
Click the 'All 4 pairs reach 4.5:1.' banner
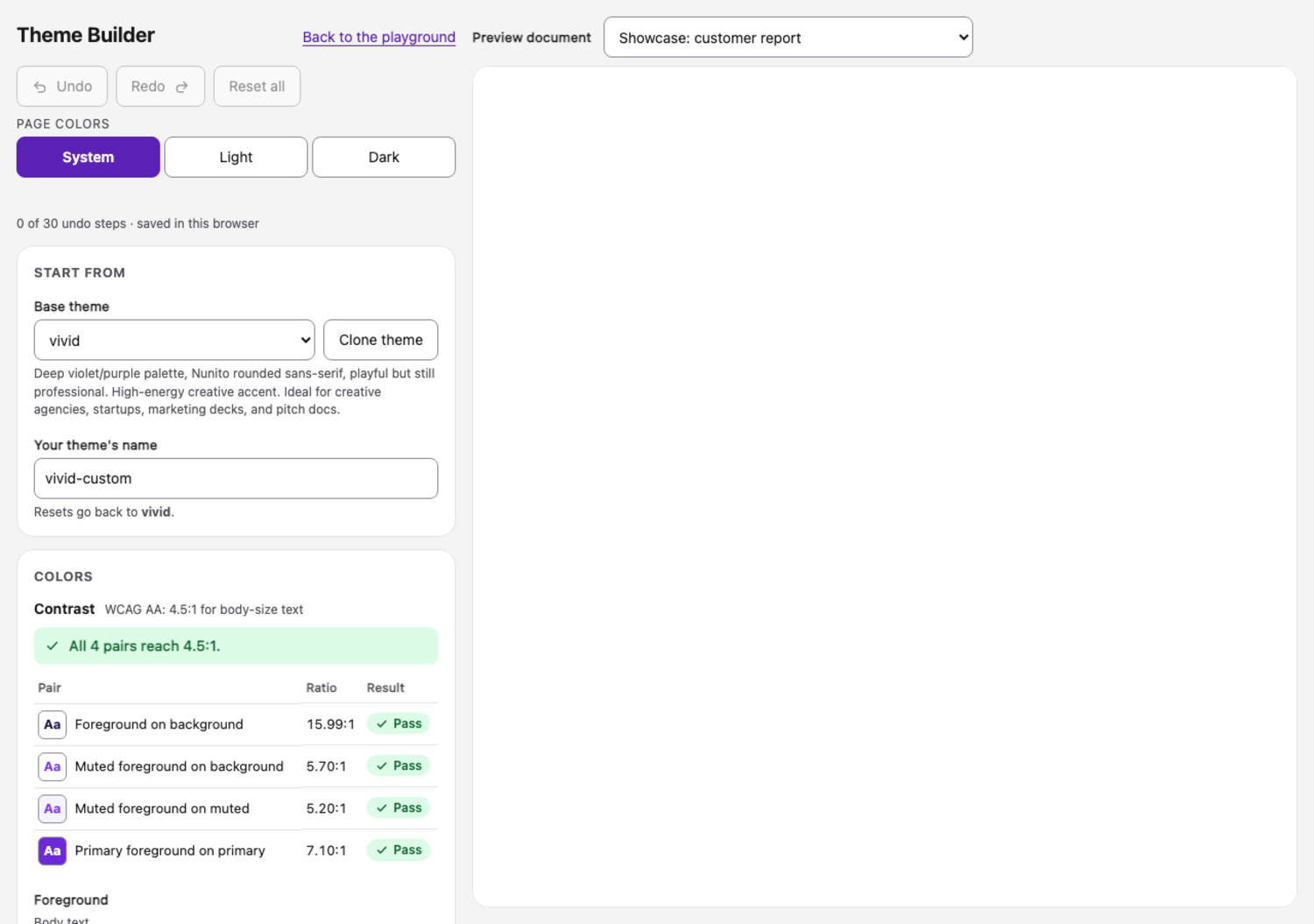tap(236, 645)
